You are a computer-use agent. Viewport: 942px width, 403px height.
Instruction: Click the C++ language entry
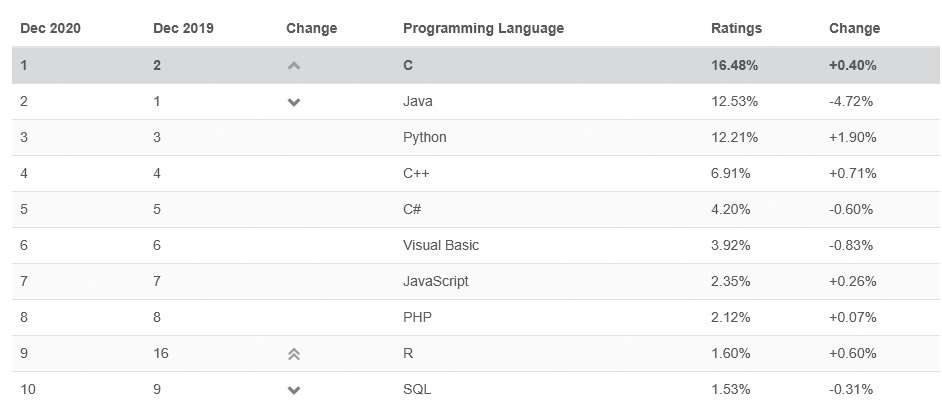[417, 173]
